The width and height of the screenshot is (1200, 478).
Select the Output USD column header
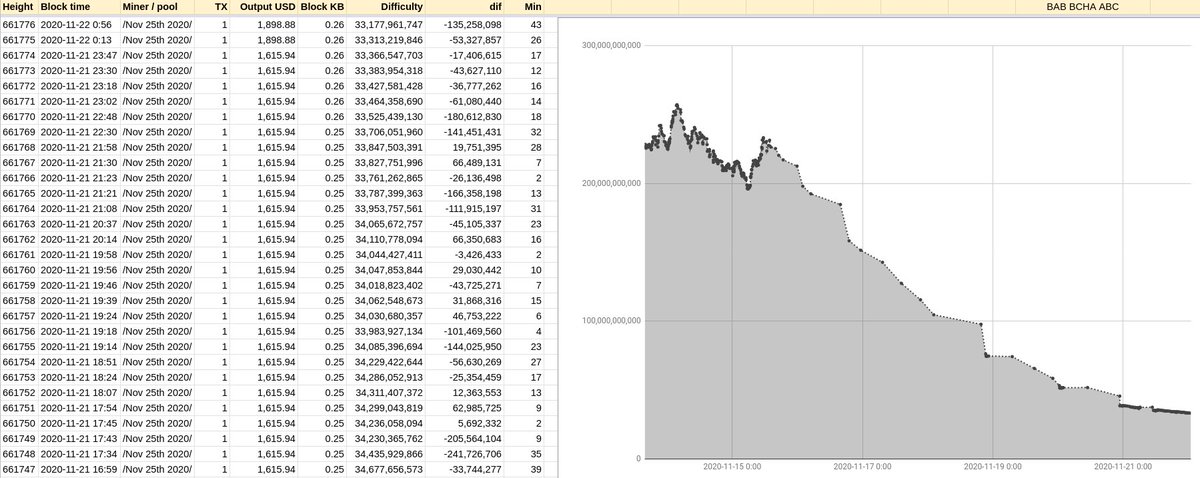266,7
